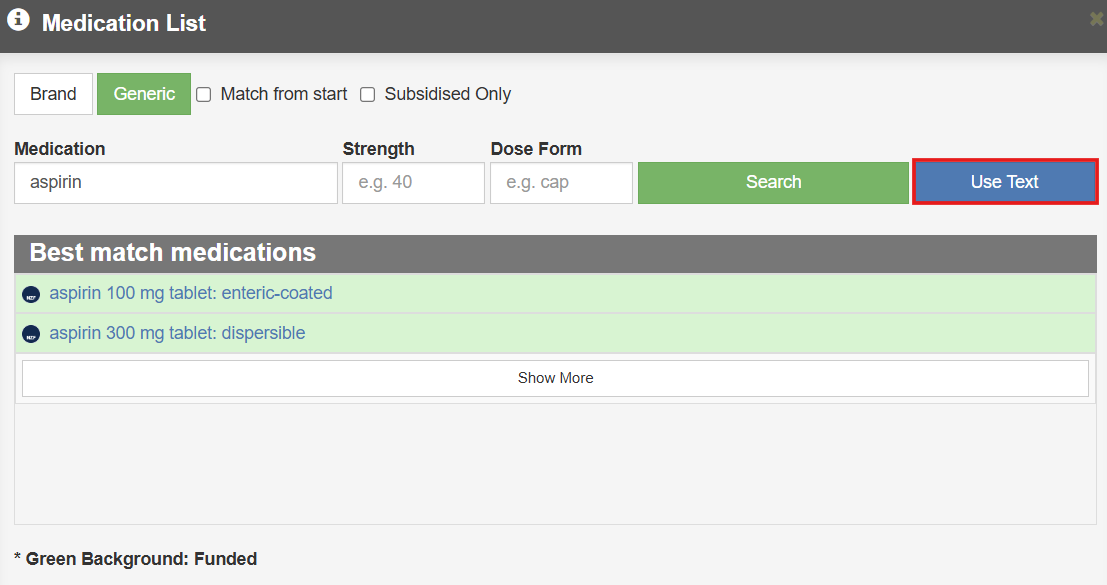Expand results with Show More
Viewport: 1107px width, 585px height.
[555, 378]
